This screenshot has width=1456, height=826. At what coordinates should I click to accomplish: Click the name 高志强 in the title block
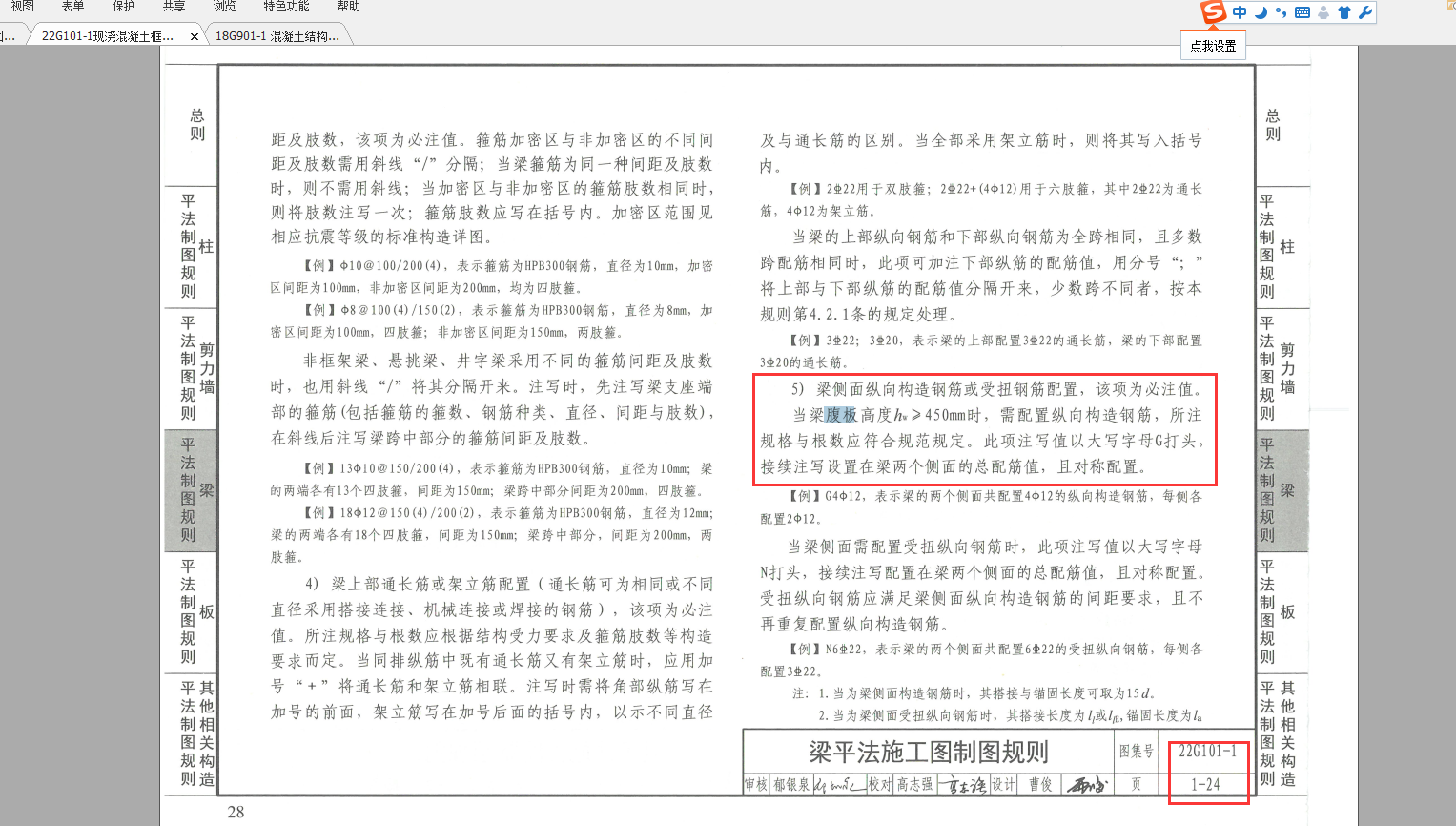[914, 784]
